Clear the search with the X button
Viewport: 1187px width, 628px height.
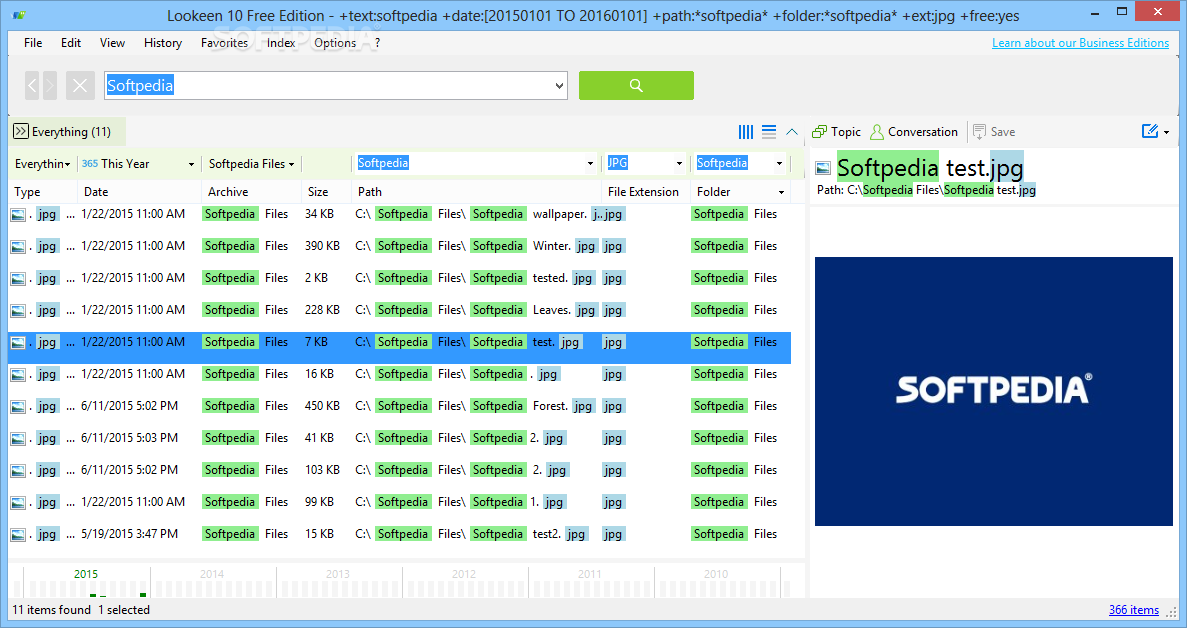click(79, 85)
